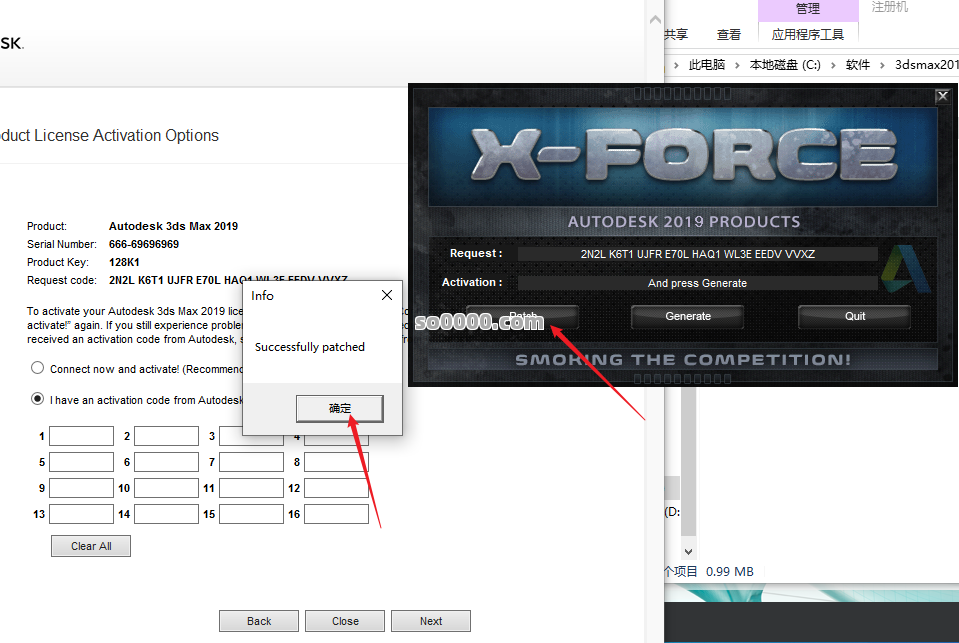Viewport: 959px width, 643px height.
Task: Close the X-Force window with the X icon
Action: click(942, 96)
